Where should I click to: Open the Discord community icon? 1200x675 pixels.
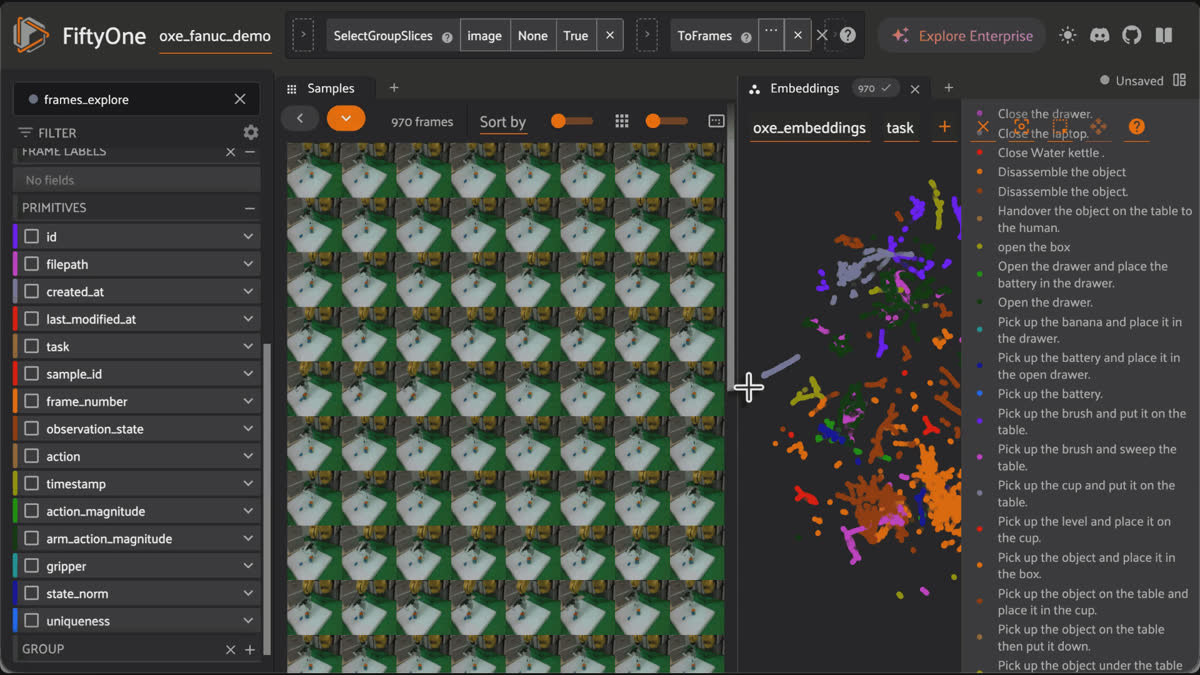coord(1100,35)
